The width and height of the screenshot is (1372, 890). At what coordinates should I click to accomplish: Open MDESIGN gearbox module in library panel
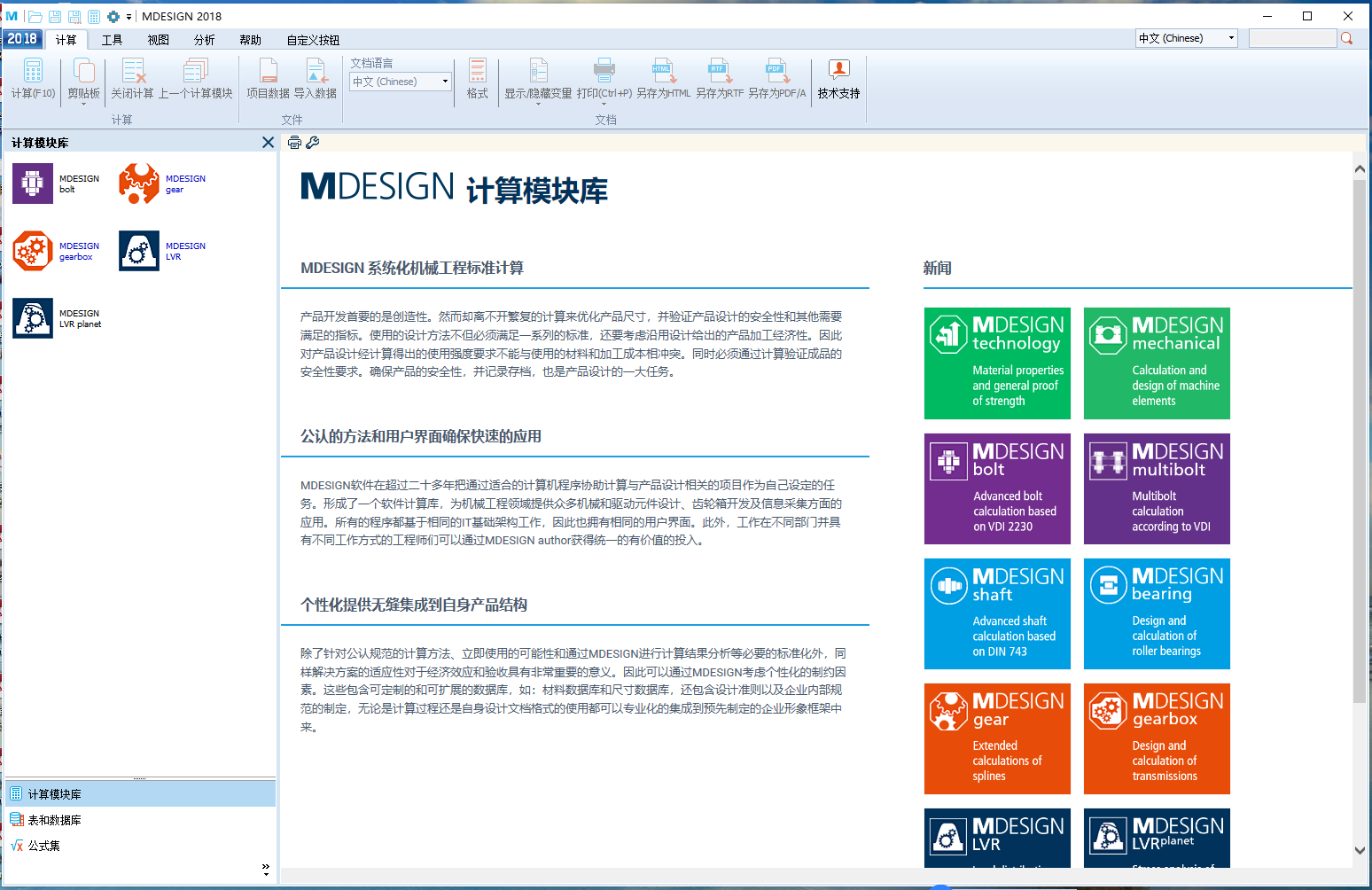click(x=56, y=251)
